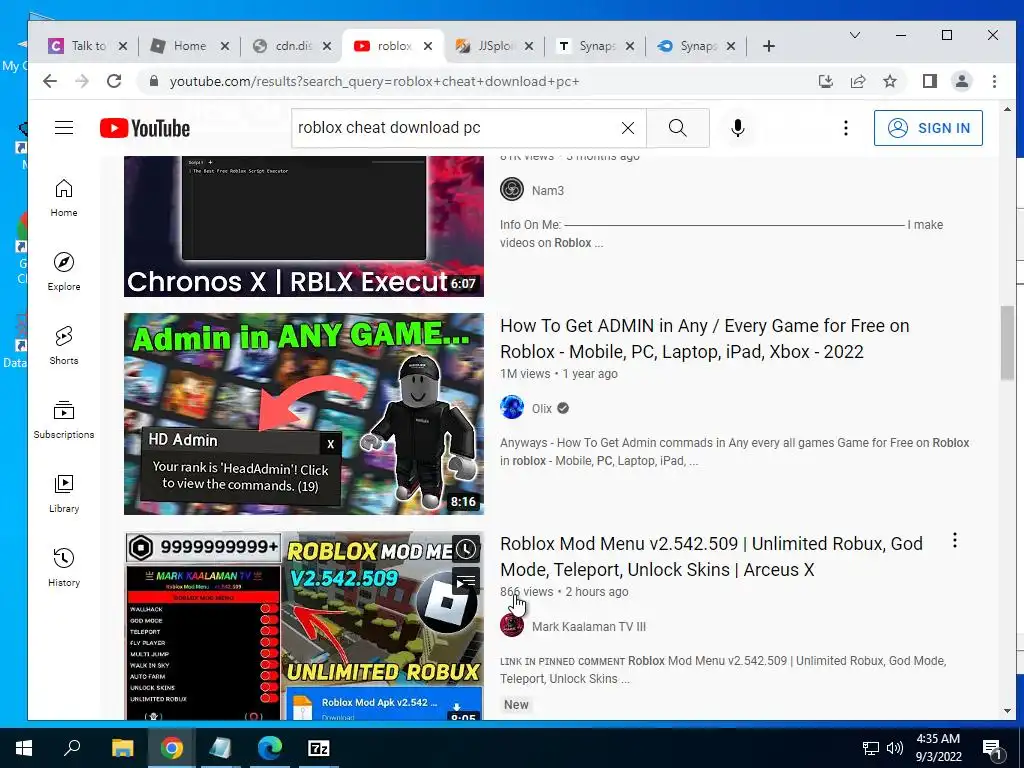1024x768 pixels.
Task: Click the YouTube logo
Action: pos(145,128)
